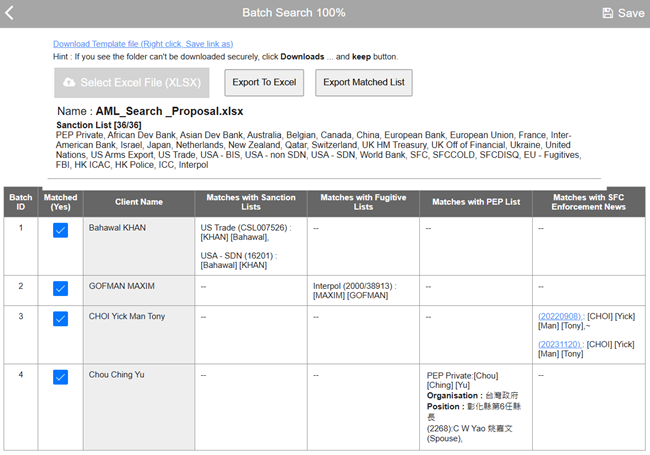Uncheck the Matched box for GOFMAN MAXIM
This screenshot has width=650, height=455.
tap(60, 288)
